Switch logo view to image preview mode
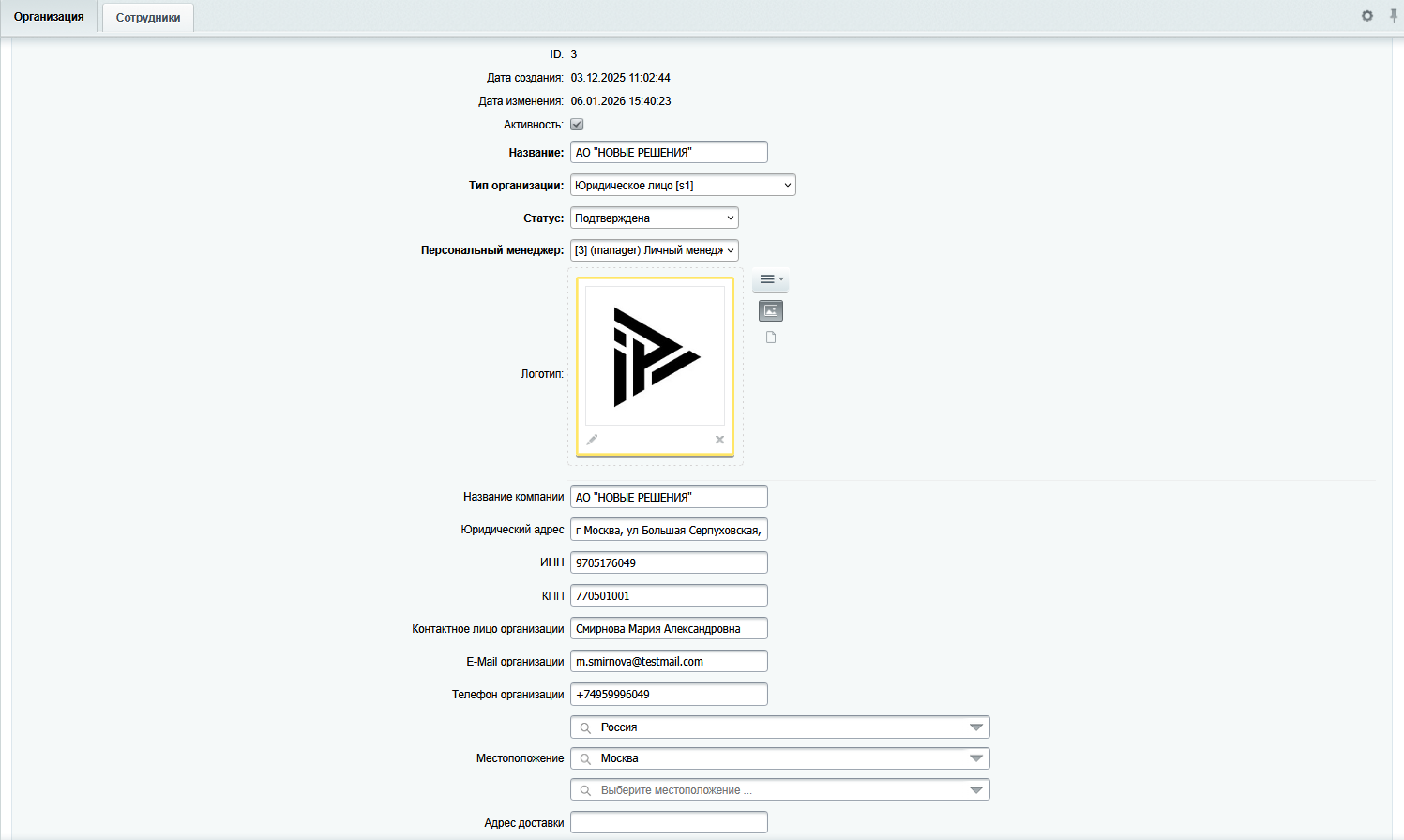Screen dimensions: 1404x840 pos(770,310)
